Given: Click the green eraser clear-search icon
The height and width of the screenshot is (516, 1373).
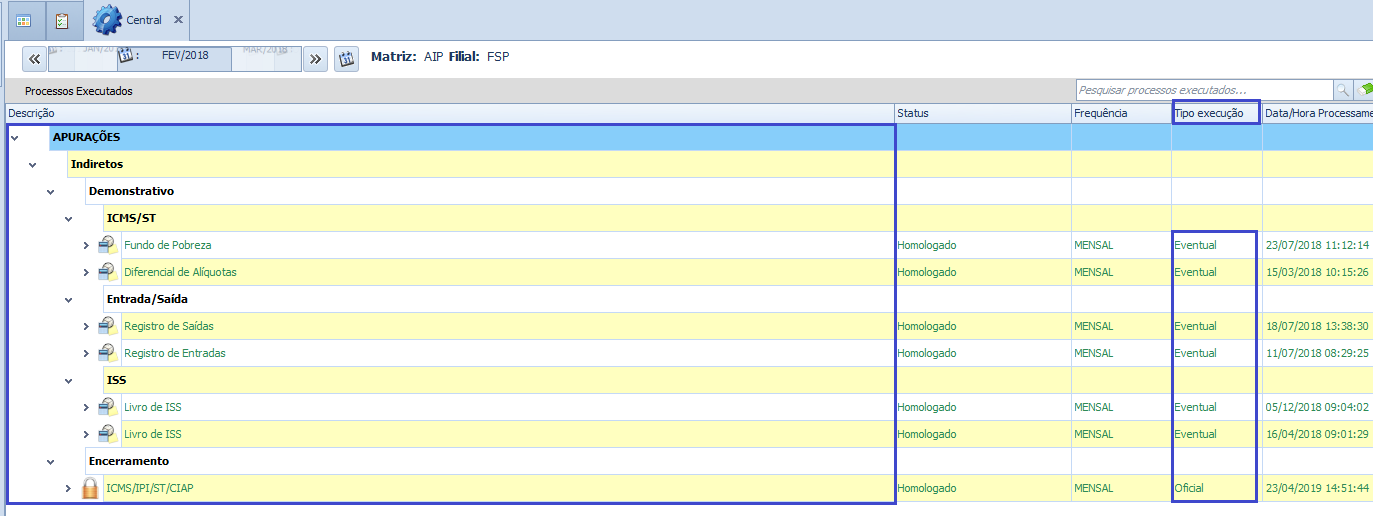Looking at the screenshot, I should click(1365, 90).
